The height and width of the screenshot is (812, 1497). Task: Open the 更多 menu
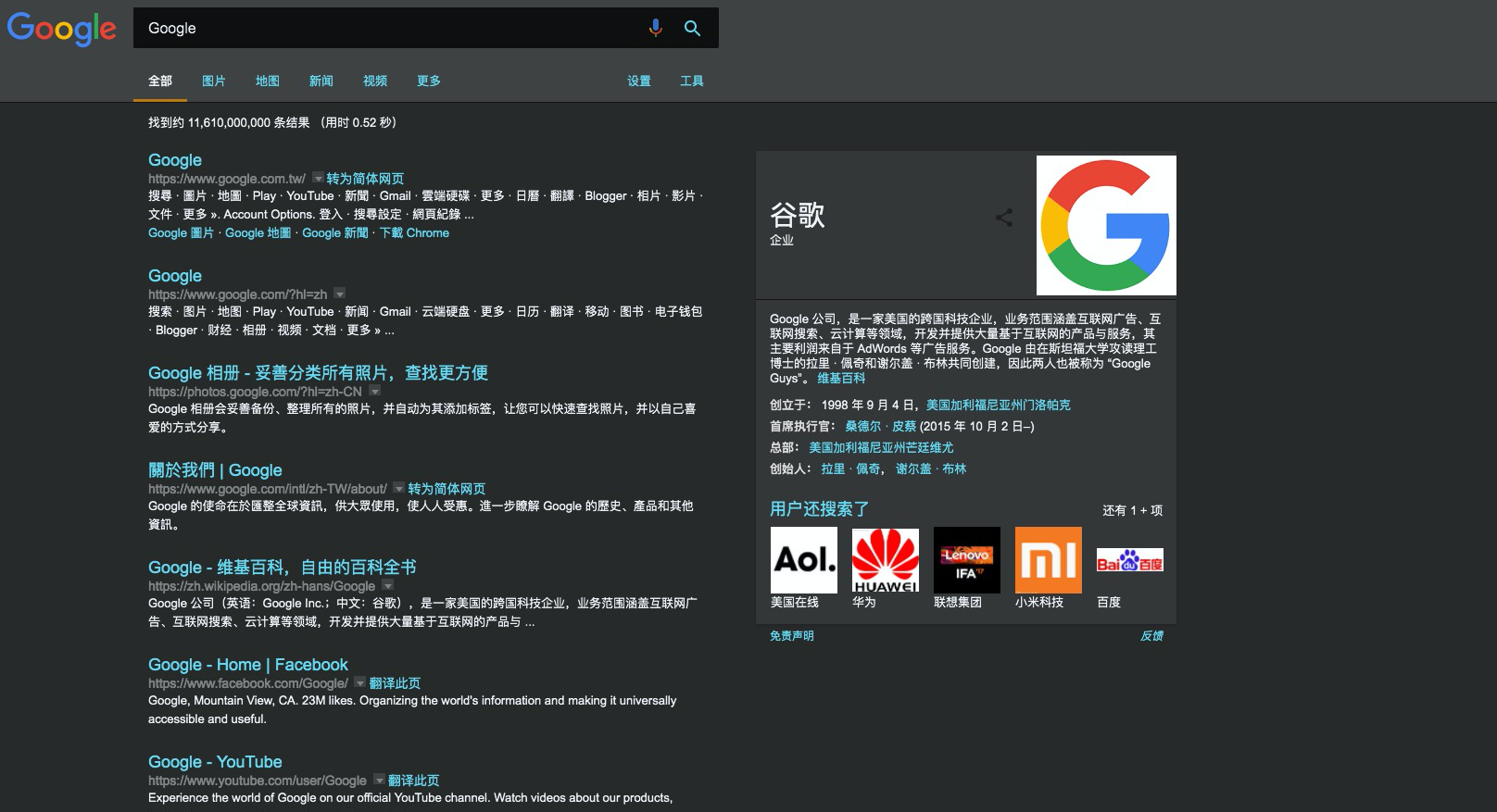coord(429,81)
